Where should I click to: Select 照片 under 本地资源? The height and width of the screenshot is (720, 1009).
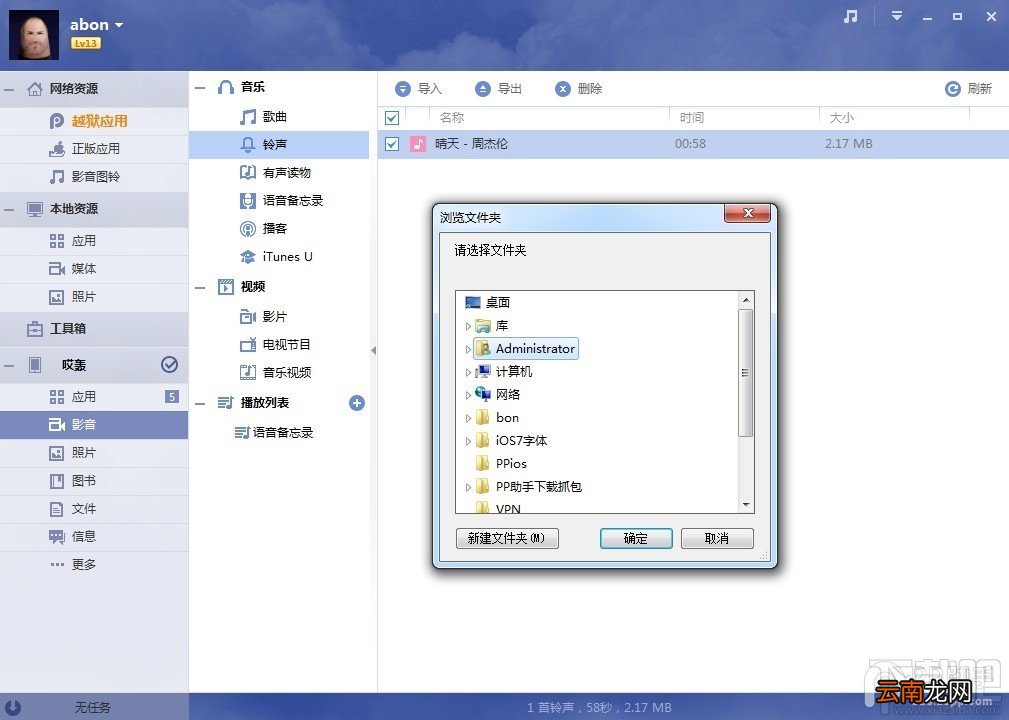coord(94,297)
